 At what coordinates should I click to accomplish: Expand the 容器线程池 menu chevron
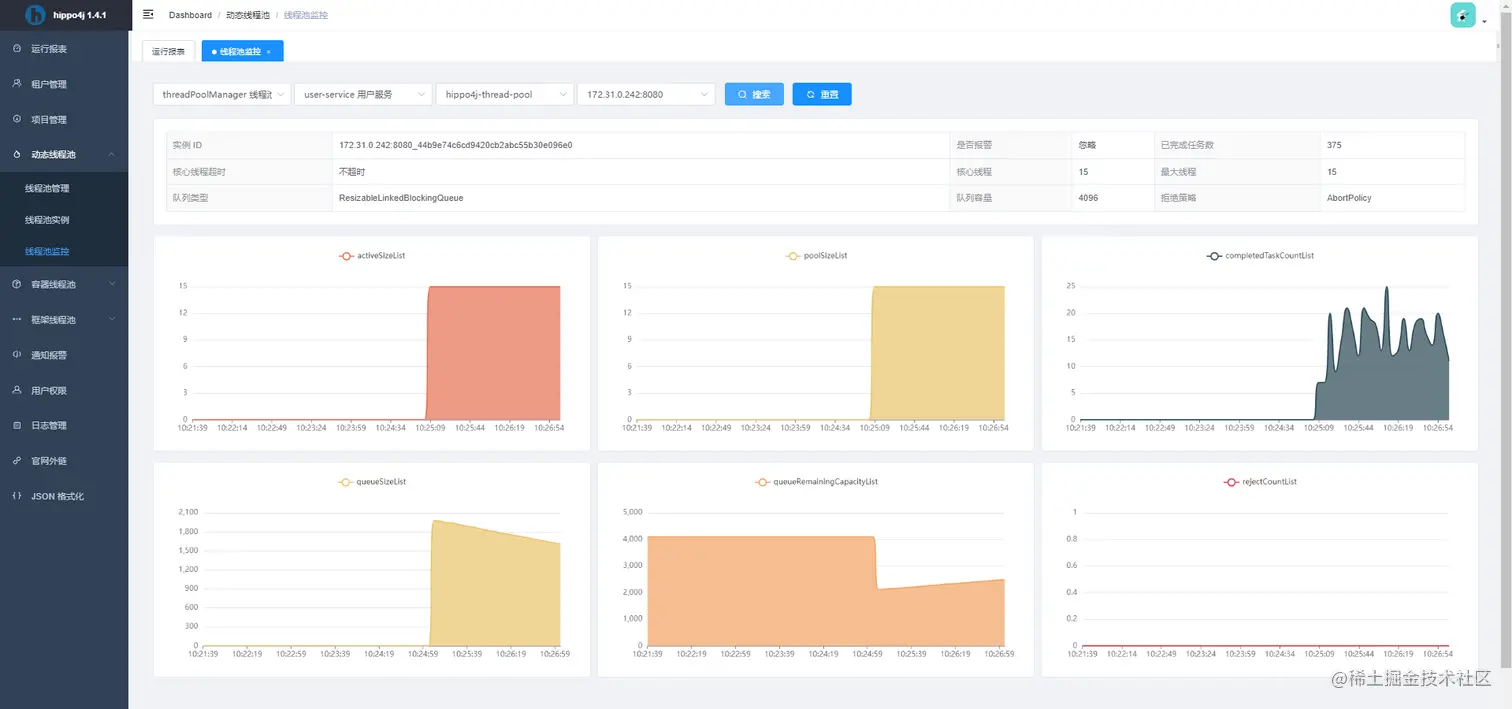[111, 284]
